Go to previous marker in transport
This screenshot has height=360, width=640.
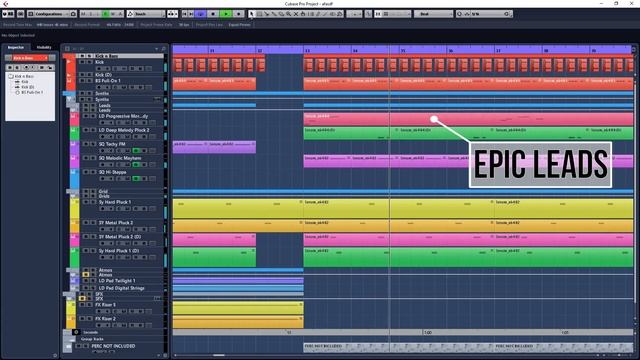[x=184, y=14]
